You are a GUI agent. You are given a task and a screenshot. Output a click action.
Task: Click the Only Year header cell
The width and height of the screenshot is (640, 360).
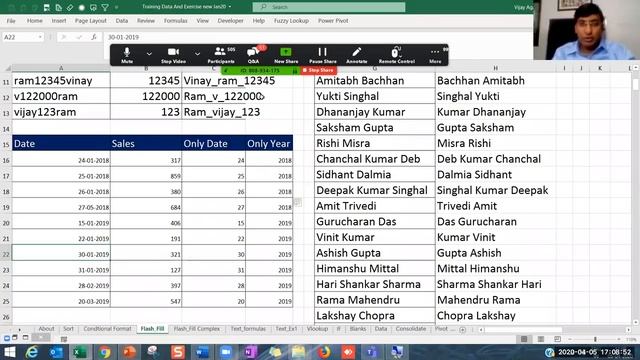(269, 144)
